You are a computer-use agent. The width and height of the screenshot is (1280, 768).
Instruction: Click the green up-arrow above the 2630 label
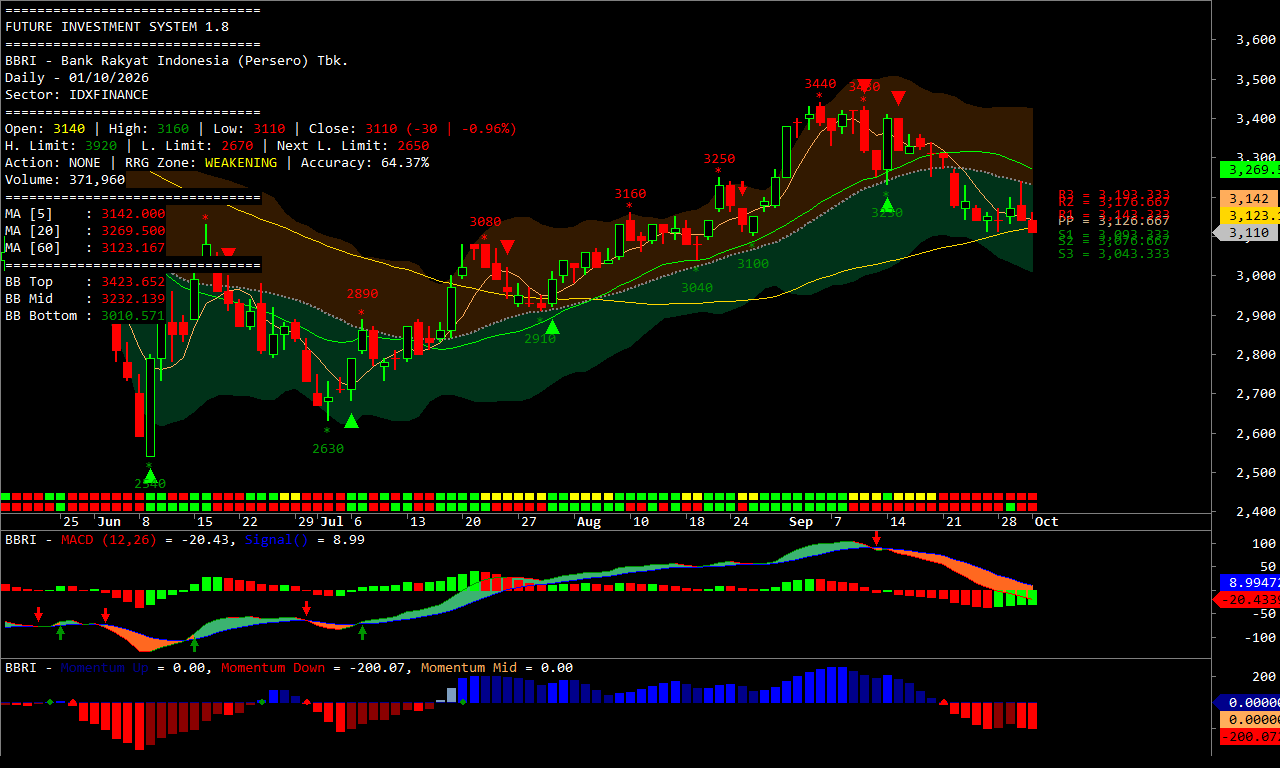[351, 421]
